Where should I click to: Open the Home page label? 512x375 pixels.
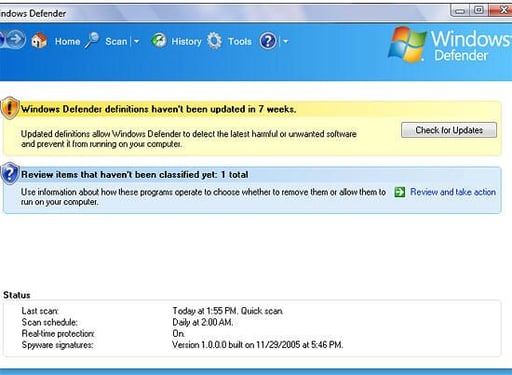pos(68,41)
